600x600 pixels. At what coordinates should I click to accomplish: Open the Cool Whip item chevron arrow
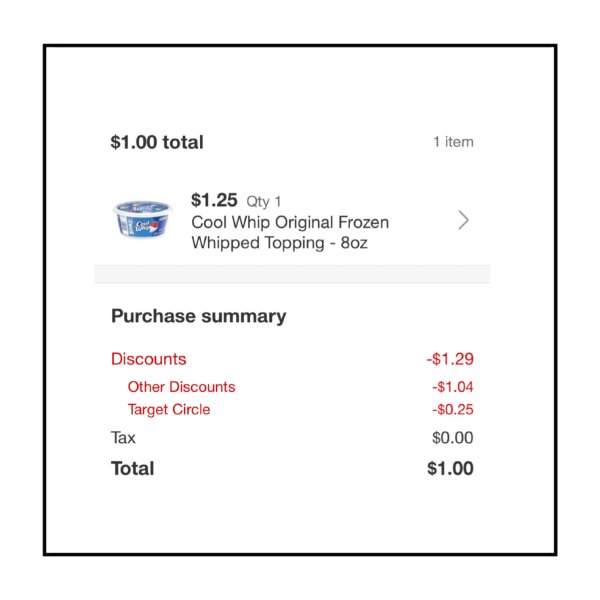coord(463,220)
